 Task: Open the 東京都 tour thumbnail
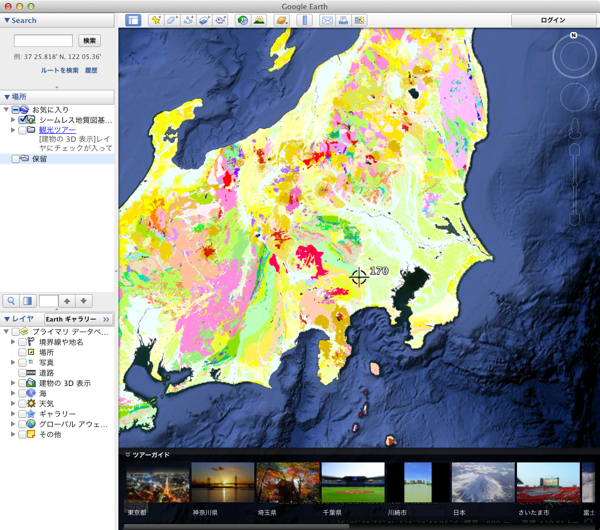click(158, 482)
